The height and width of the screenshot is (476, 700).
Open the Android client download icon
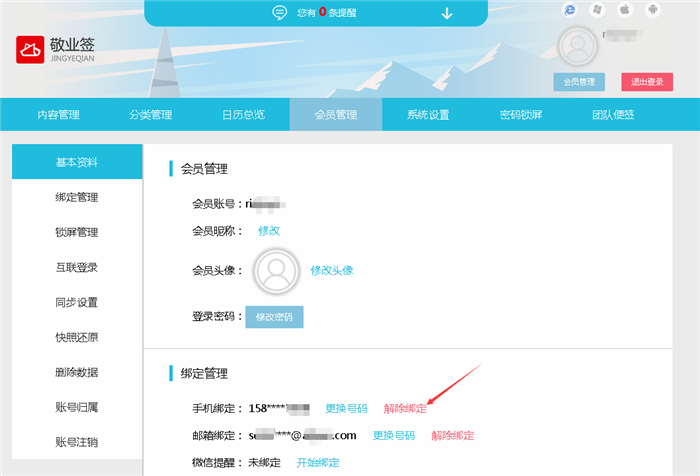(652, 9)
